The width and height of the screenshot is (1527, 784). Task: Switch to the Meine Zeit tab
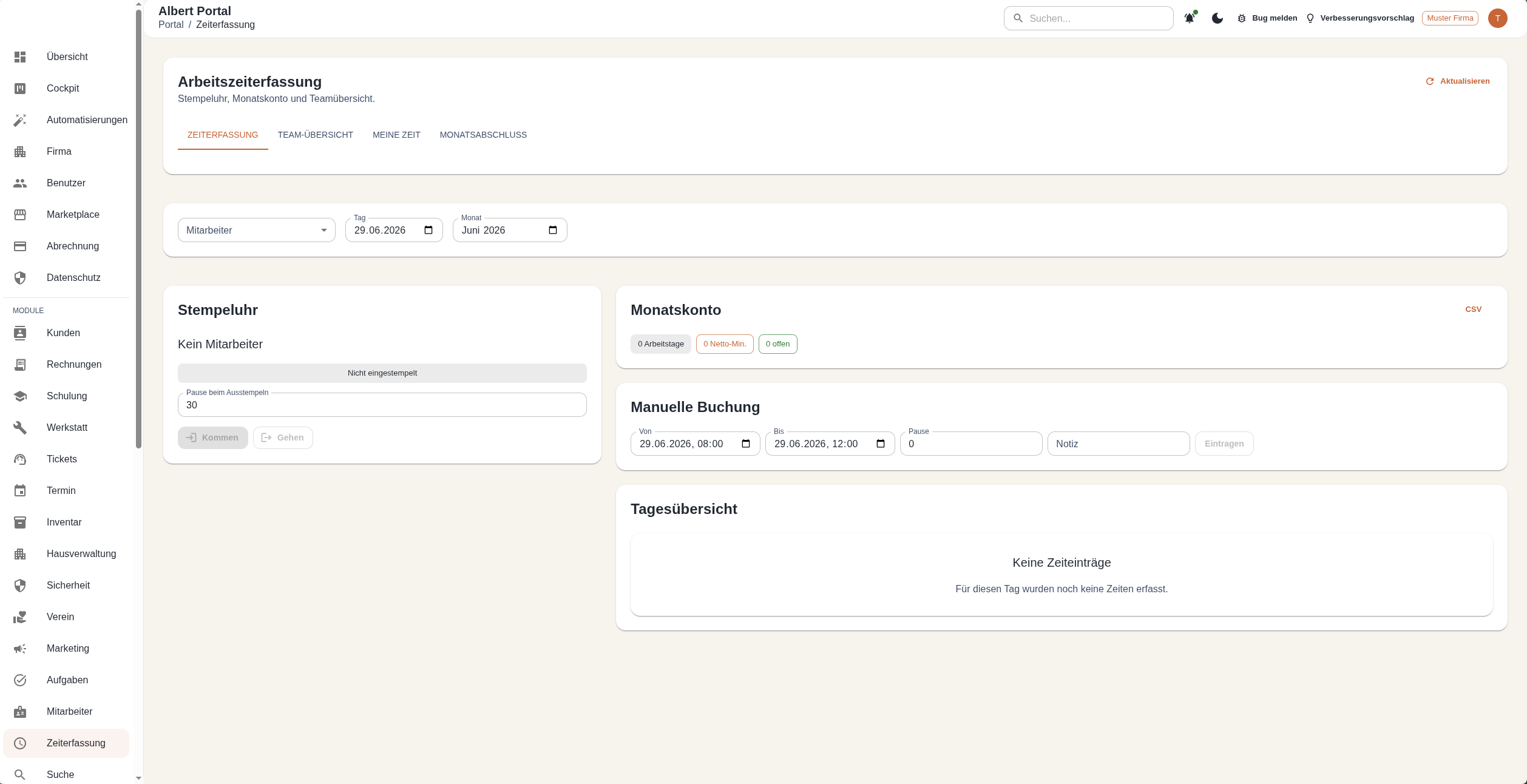(x=396, y=135)
